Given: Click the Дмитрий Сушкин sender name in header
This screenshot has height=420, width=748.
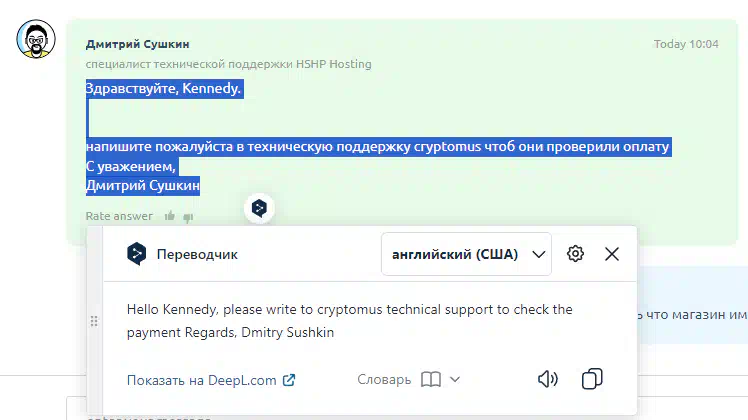Looking at the screenshot, I should click(137, 44).
